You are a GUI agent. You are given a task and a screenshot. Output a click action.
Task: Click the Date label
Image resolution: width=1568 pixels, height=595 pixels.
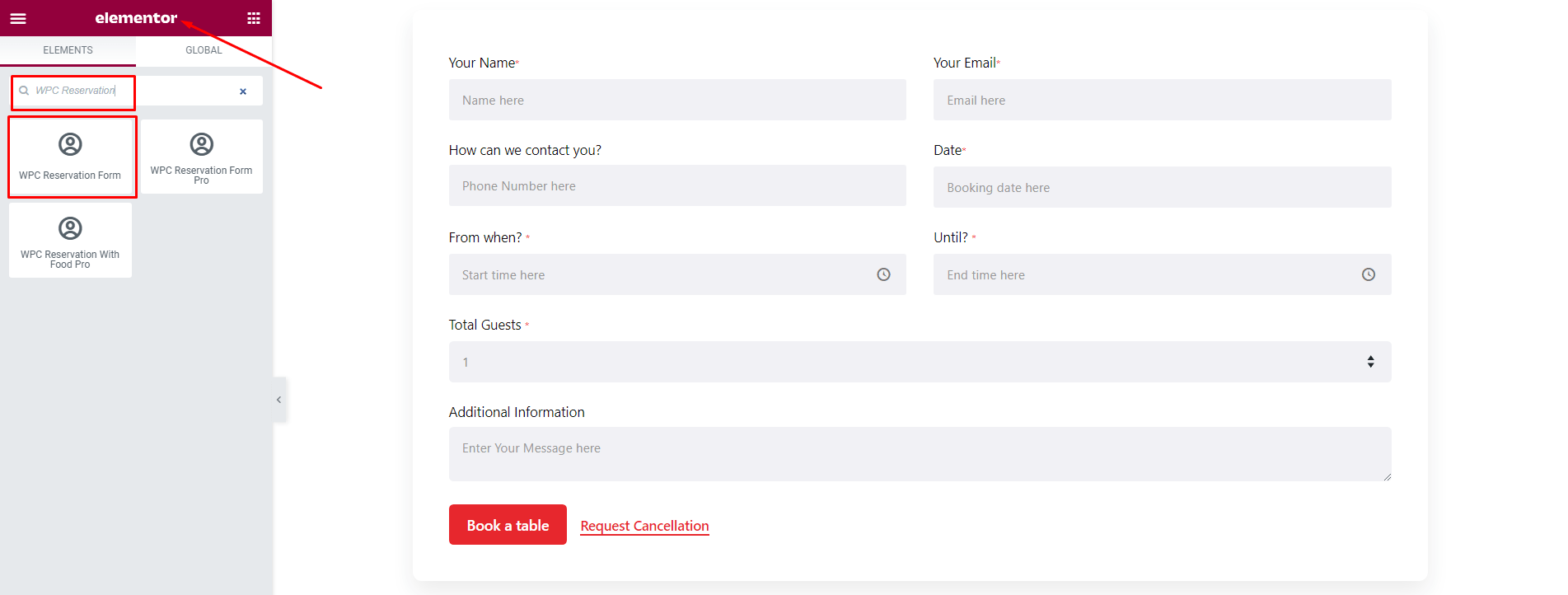click(x=949, y=150)
